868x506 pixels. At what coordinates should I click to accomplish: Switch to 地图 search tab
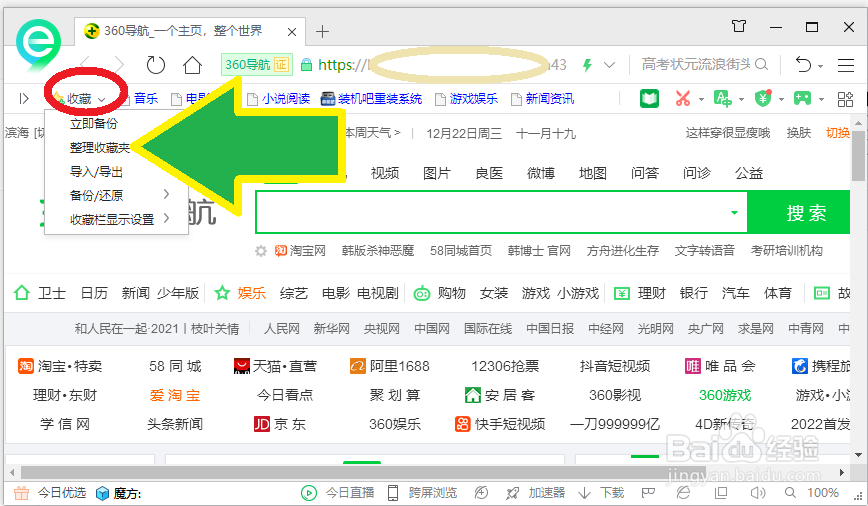592,173
